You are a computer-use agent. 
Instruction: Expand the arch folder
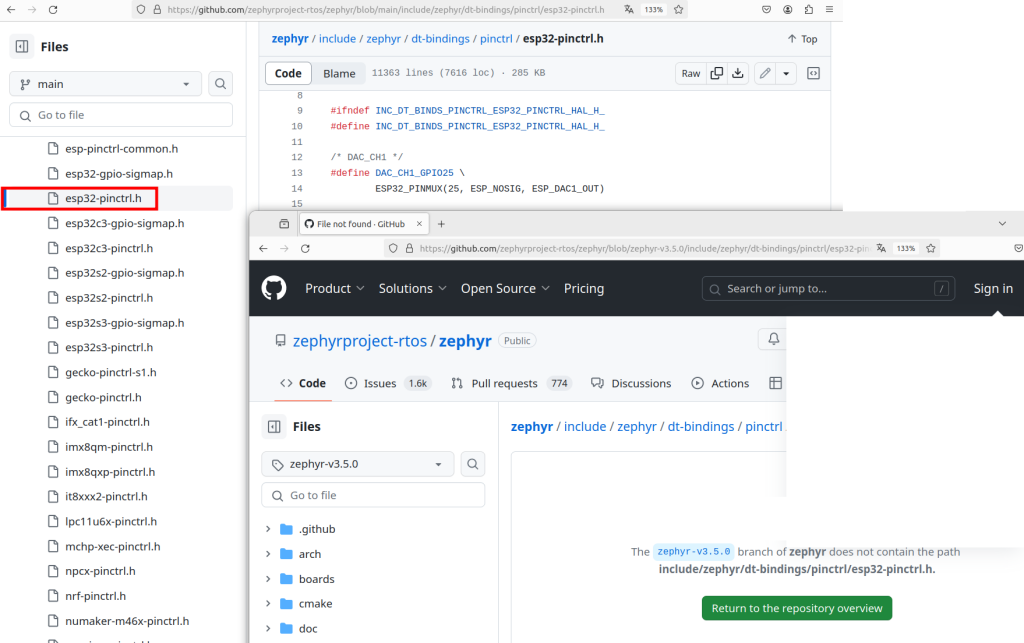tap(268, 554)
